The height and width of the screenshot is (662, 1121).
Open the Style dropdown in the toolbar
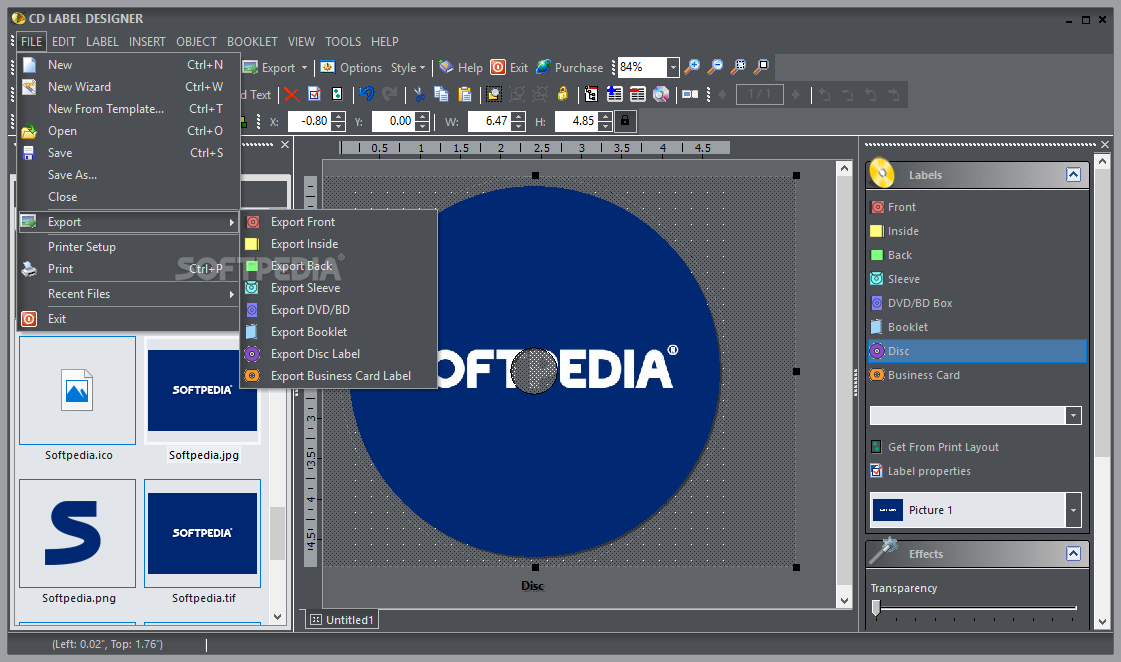tap(408, 68)
